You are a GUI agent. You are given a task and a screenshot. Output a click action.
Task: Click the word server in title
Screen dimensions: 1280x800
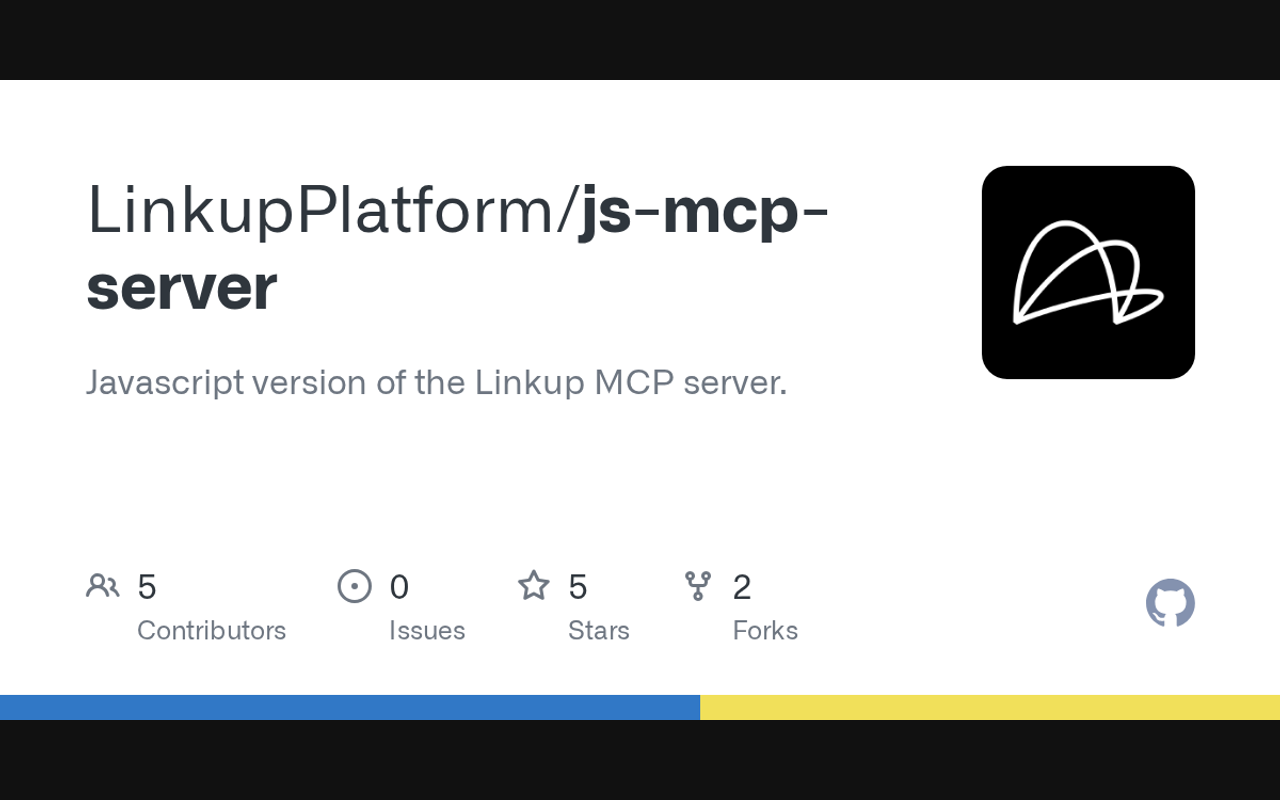182,288
